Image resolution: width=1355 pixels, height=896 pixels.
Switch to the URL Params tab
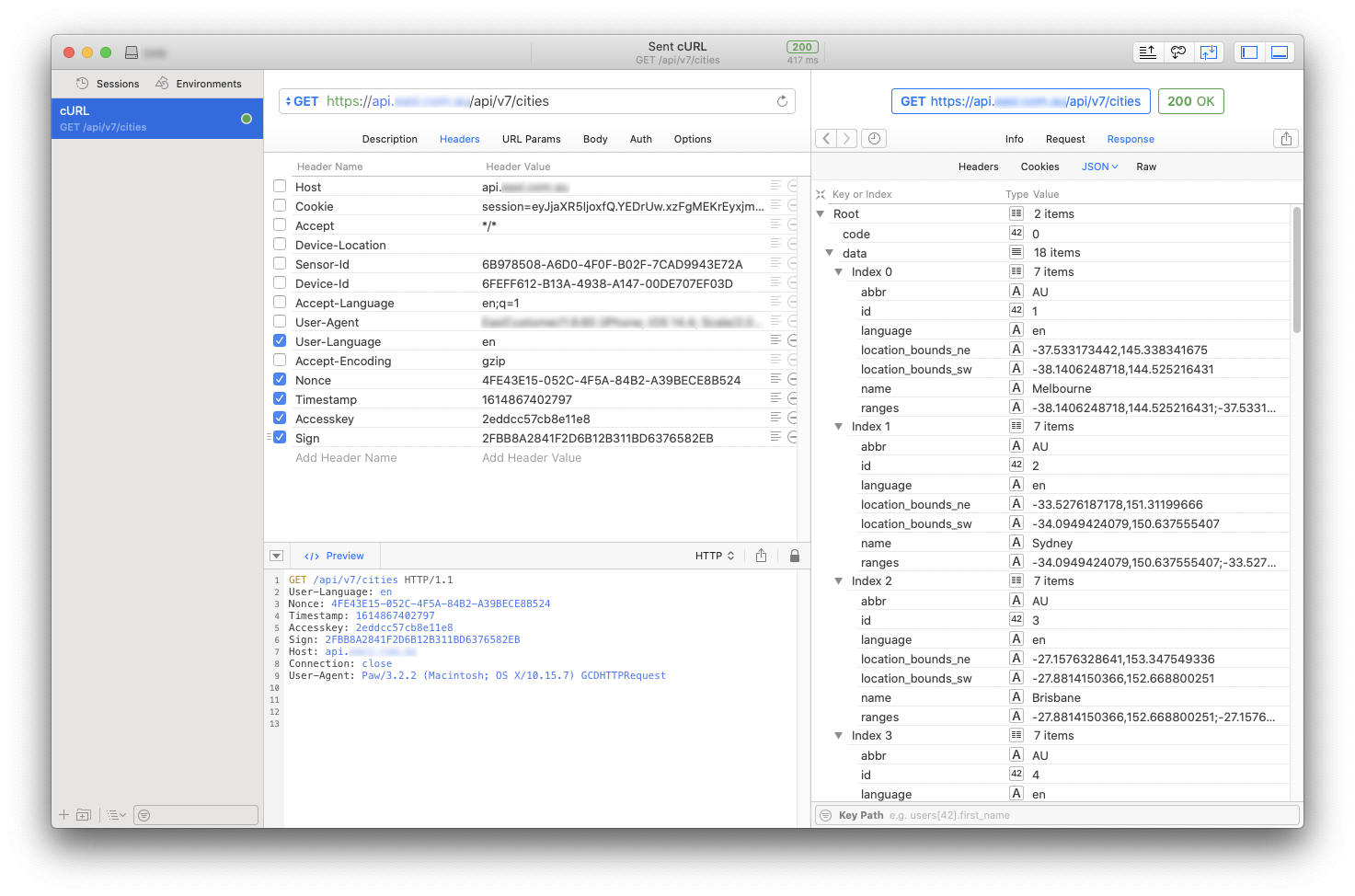point(531,139)
